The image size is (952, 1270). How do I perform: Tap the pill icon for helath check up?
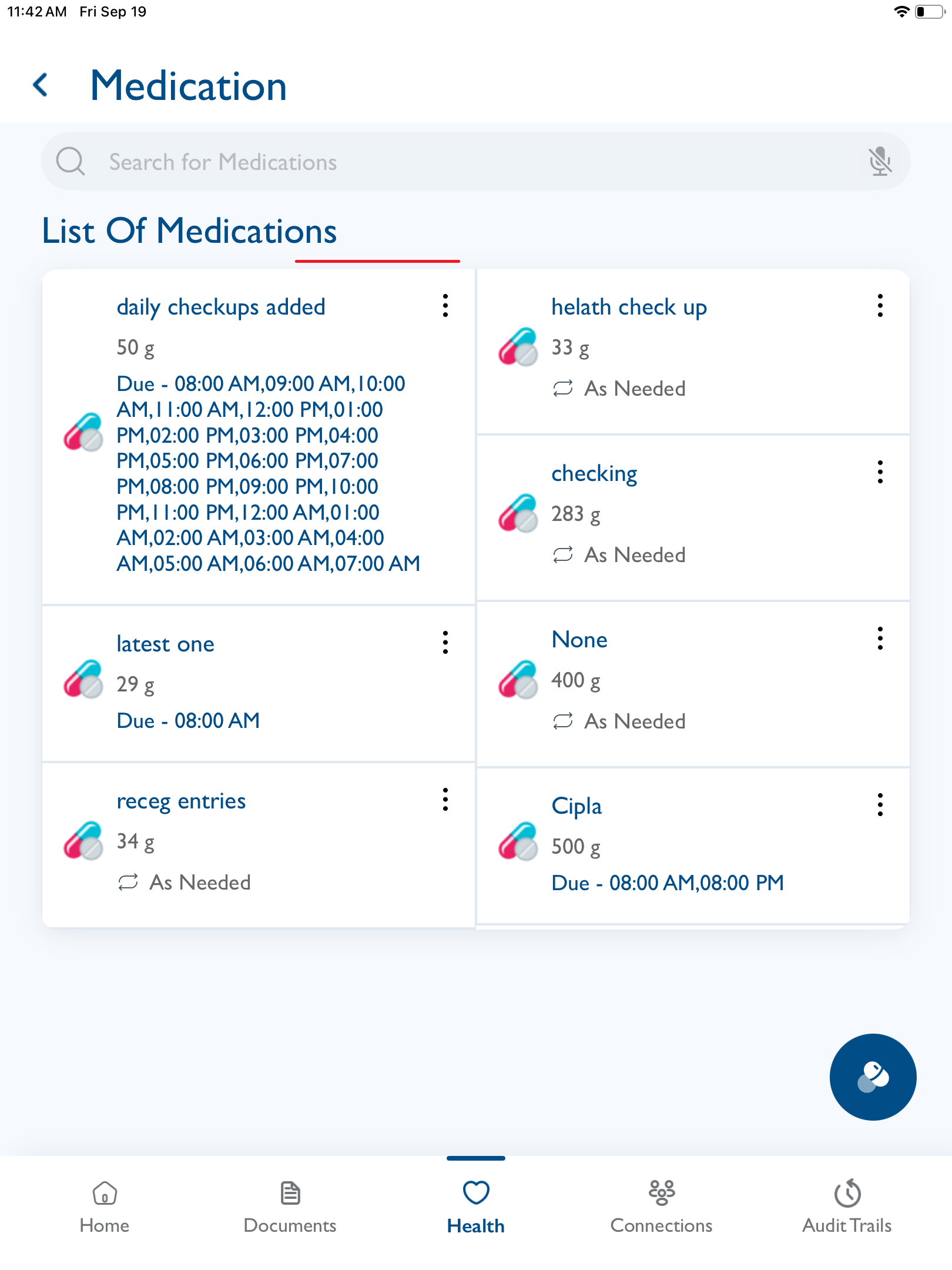click(x=518, y=346)
